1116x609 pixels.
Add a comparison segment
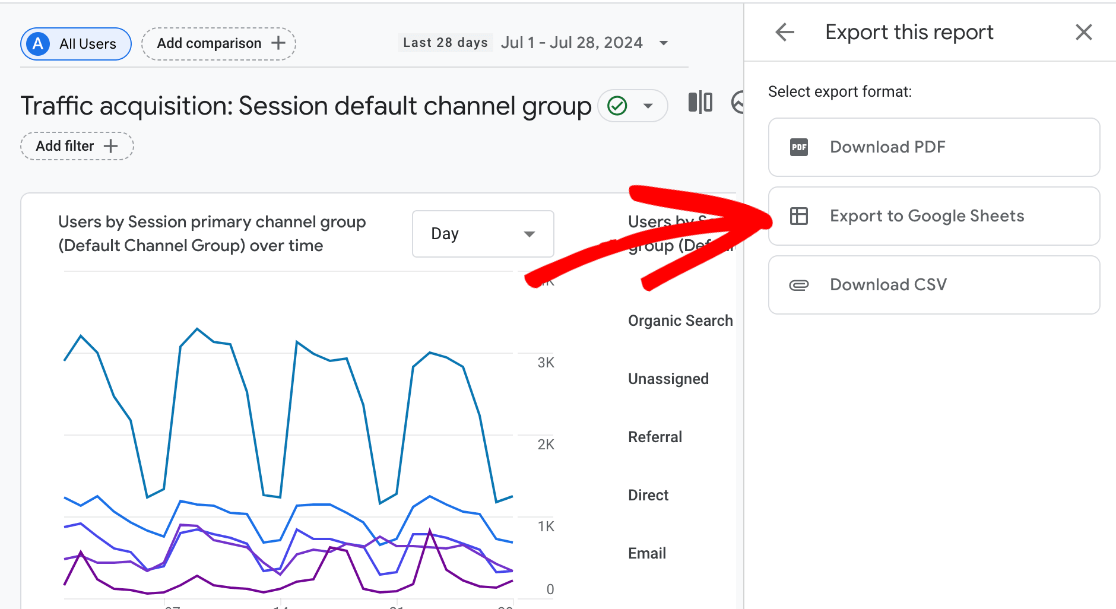click(x=218, y=43)
